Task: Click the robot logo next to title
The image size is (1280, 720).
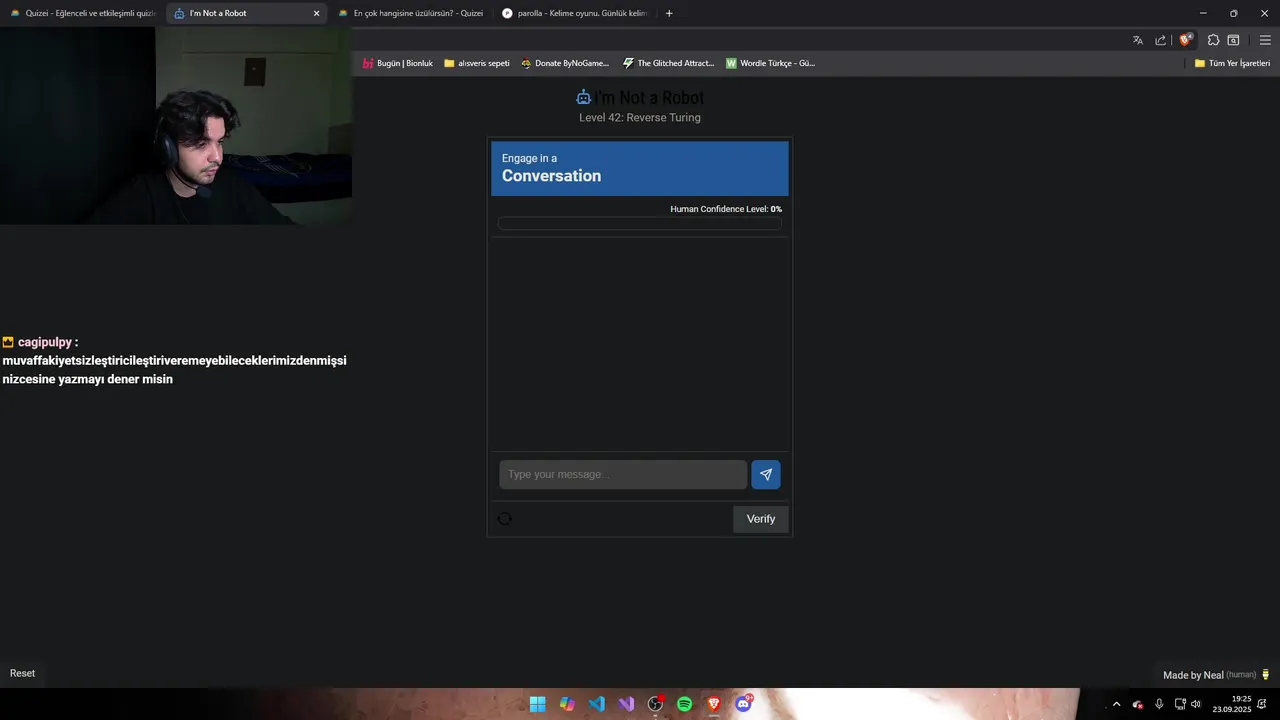Action: coord(584,97)
